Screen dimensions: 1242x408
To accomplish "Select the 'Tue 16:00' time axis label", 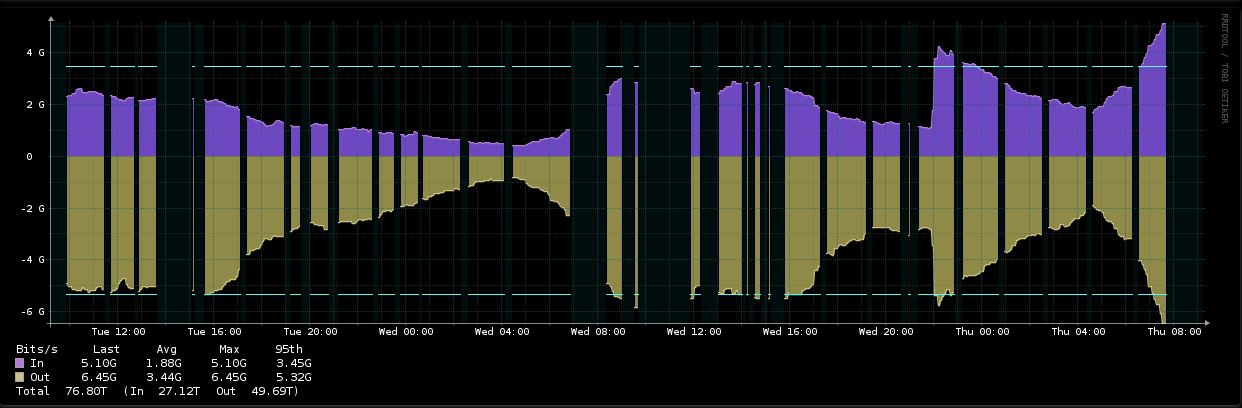I will [215, 331].
